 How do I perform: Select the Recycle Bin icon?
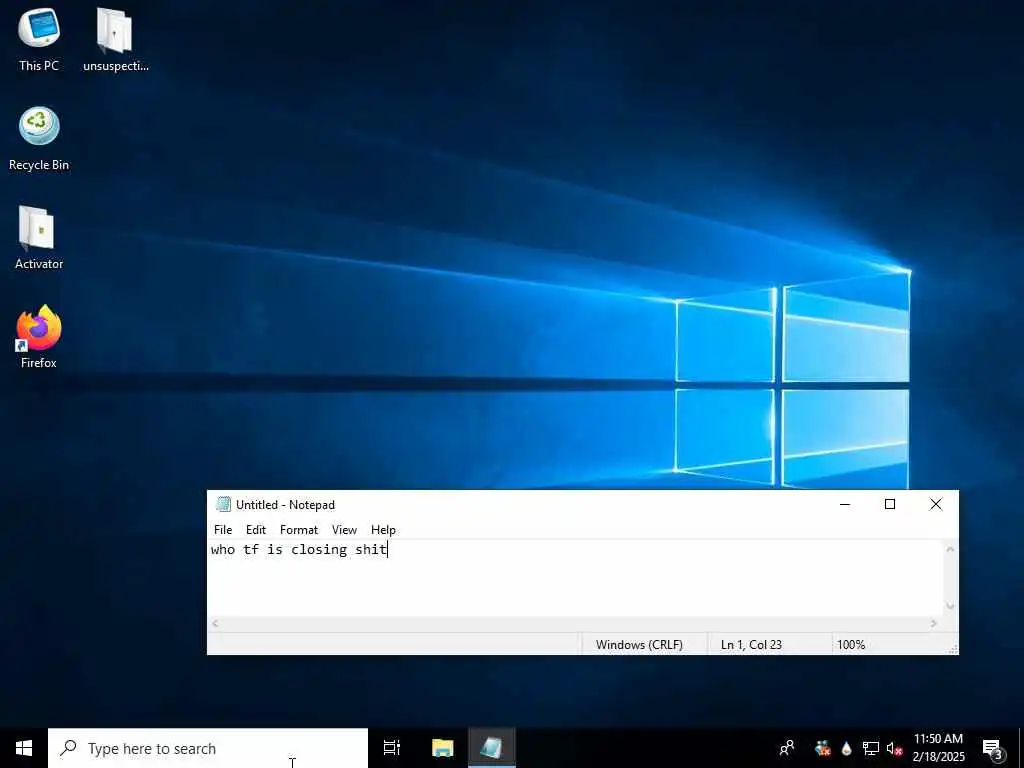pyautogui.click(x=39, y=138)
